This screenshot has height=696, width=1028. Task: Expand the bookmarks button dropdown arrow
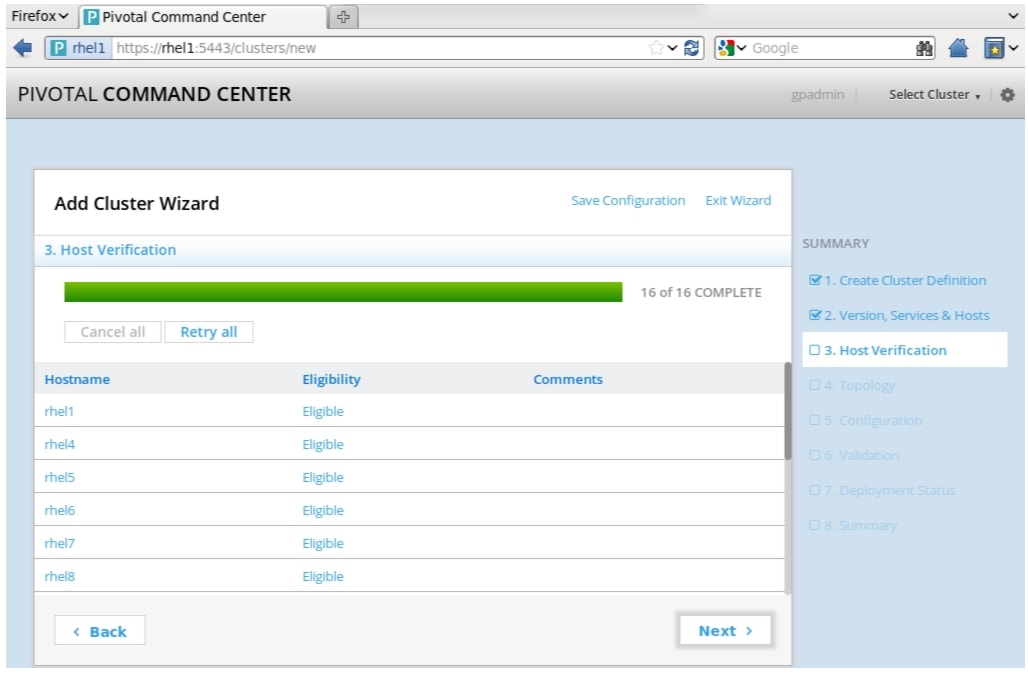(x=1014, y=48)
